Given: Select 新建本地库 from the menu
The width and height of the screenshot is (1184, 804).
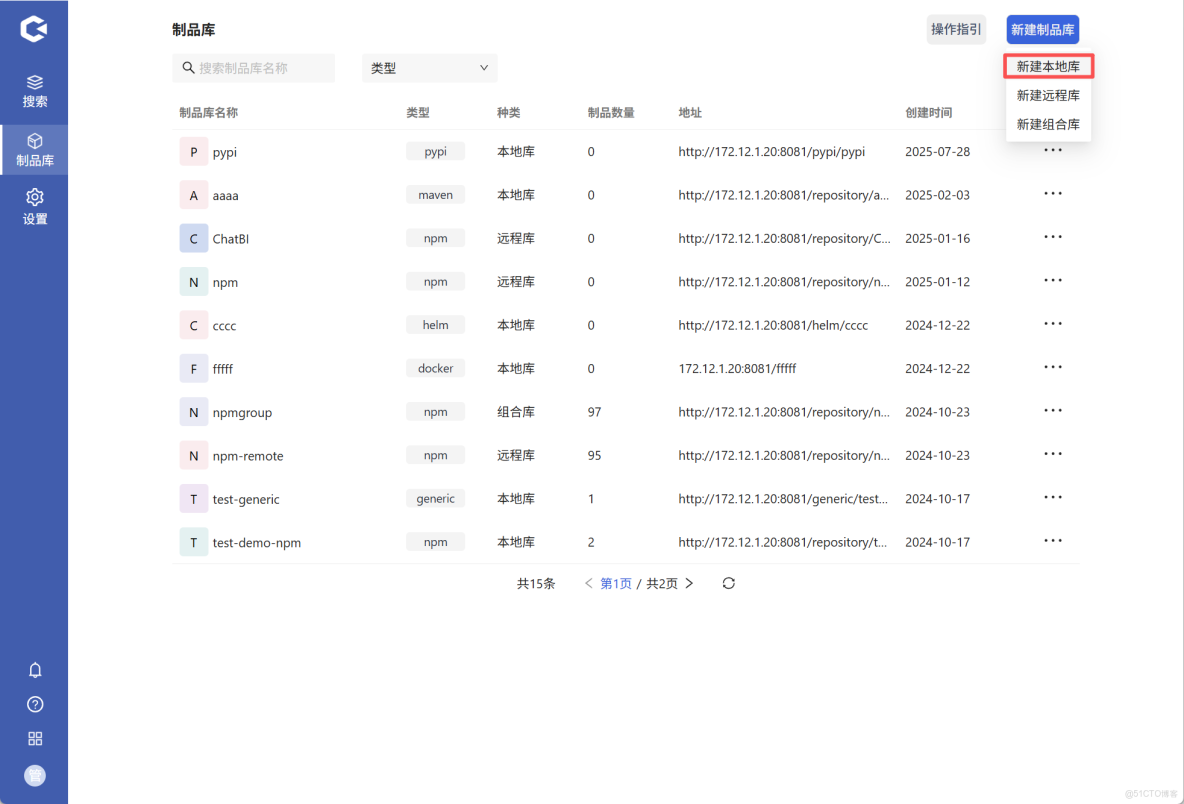Looking at the screenshot, I should coord(1048,66).
